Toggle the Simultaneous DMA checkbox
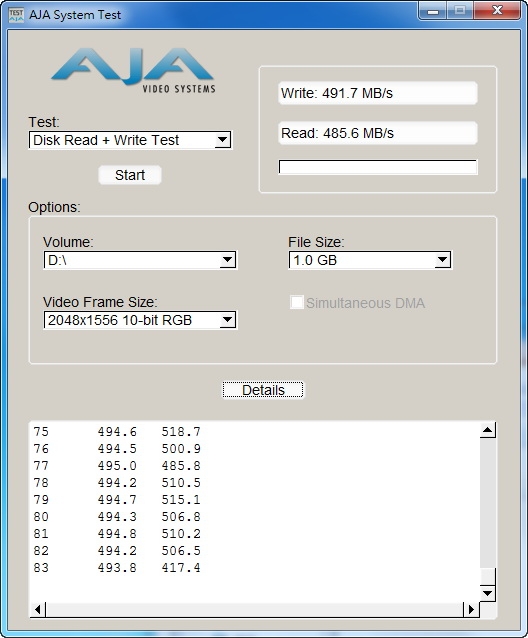This screenshot has height=638, width=528. point(297,302)
